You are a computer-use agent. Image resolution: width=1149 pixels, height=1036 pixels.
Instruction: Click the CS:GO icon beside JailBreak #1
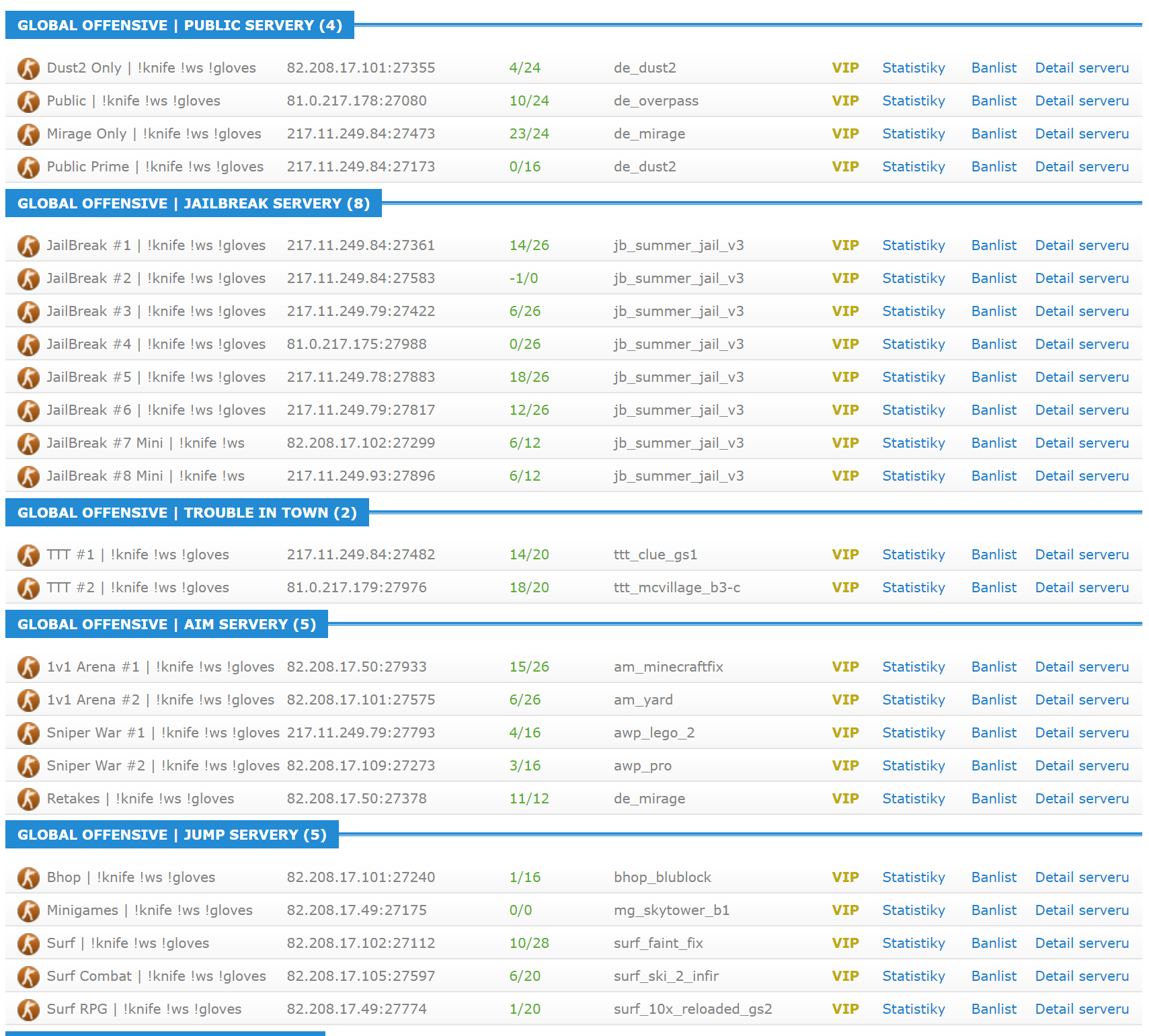[x=28, y=246]
